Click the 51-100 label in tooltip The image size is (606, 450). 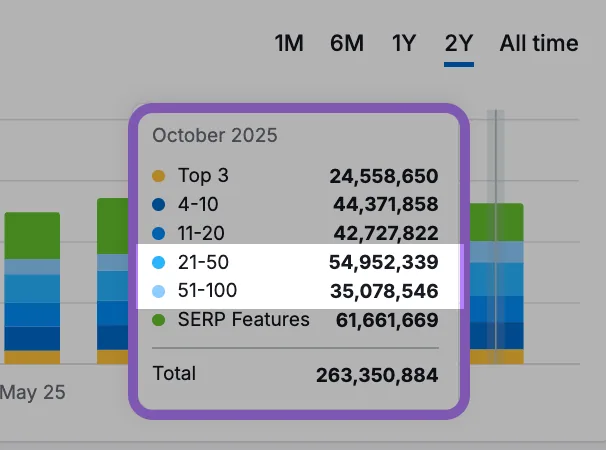pos(207,290)
